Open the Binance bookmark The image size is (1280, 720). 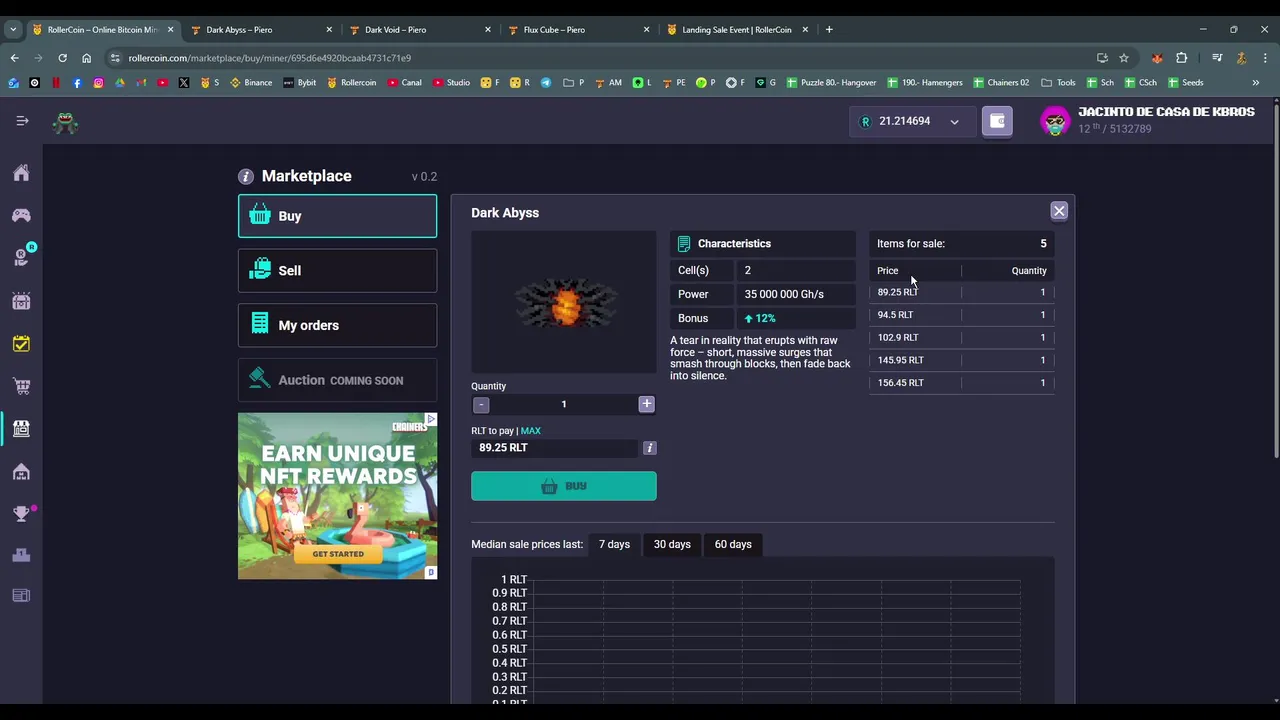251,83
